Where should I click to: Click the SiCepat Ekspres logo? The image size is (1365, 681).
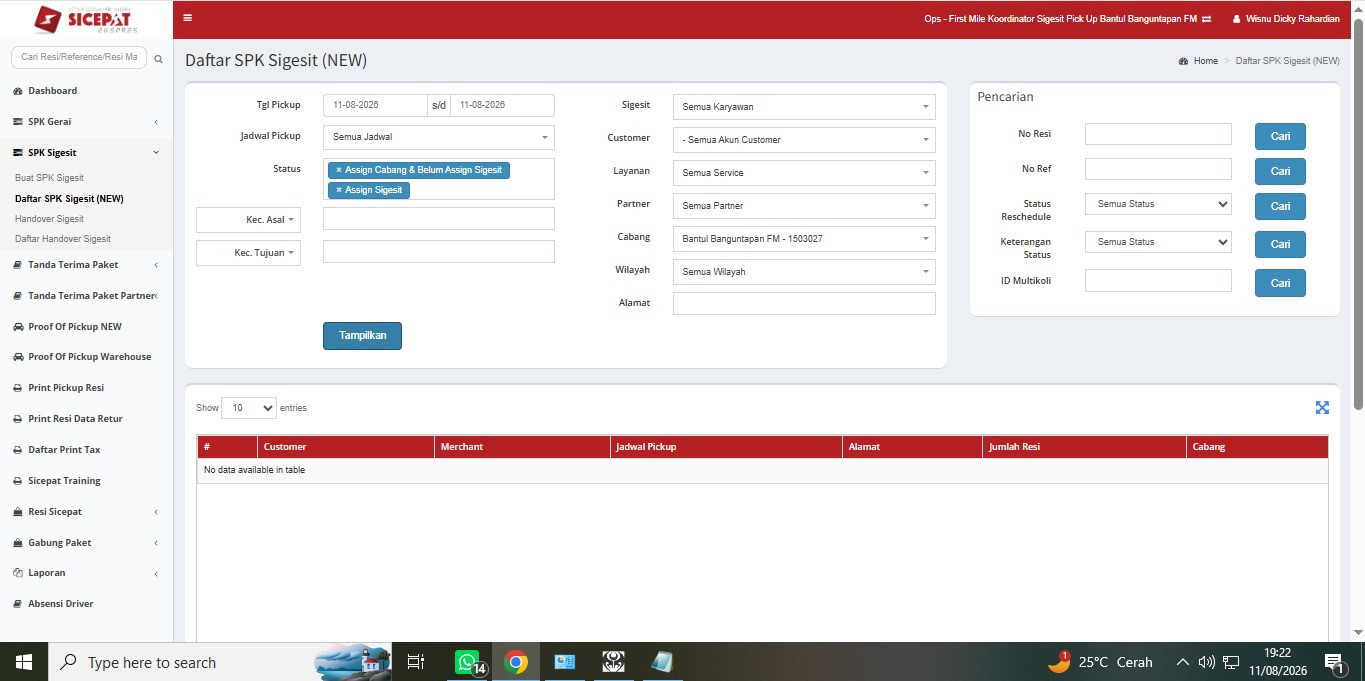click(86, 19)
